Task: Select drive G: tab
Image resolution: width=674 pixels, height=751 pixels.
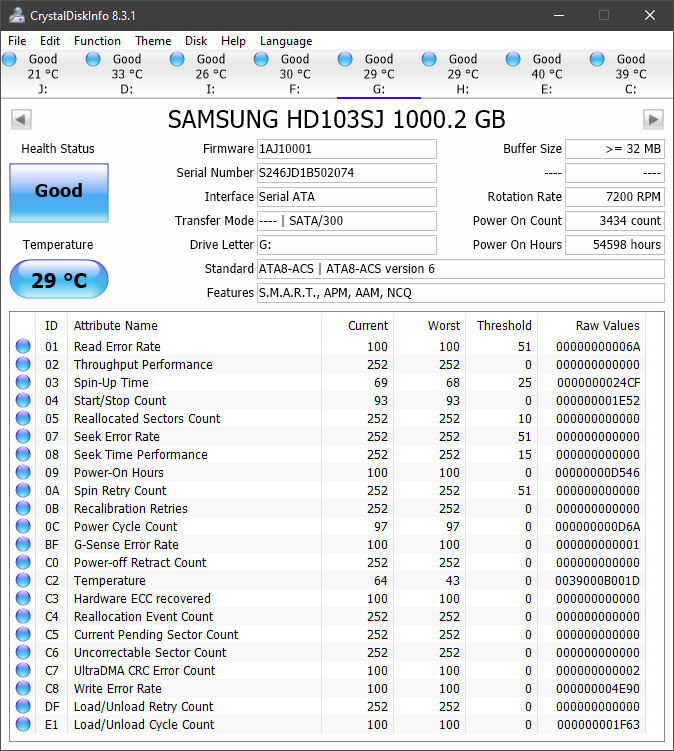Action: click(x=378, y=74)
